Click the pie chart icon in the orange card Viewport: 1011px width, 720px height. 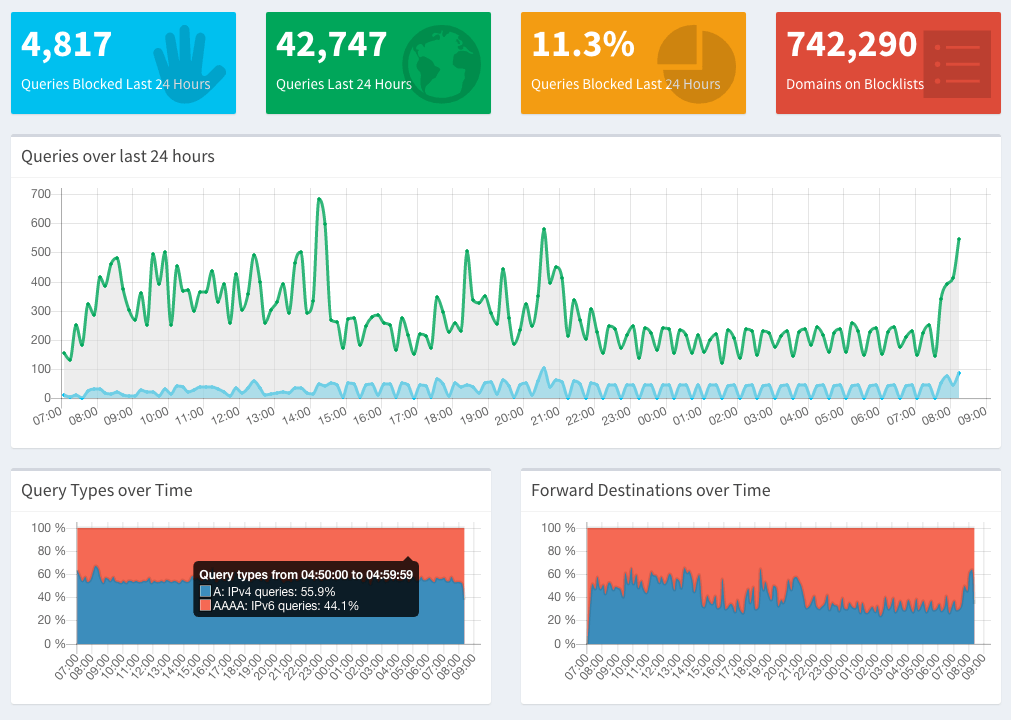(x=697, y=63)
